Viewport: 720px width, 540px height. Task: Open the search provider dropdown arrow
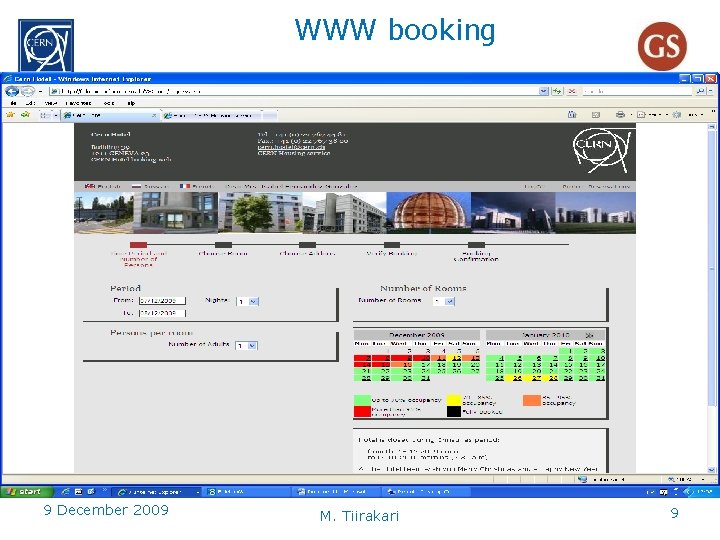click(711, 91)
